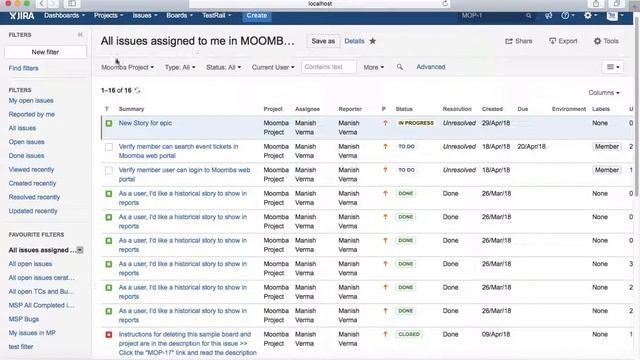
Task: Expand the Current User dropdown
Action: (273, 67)
